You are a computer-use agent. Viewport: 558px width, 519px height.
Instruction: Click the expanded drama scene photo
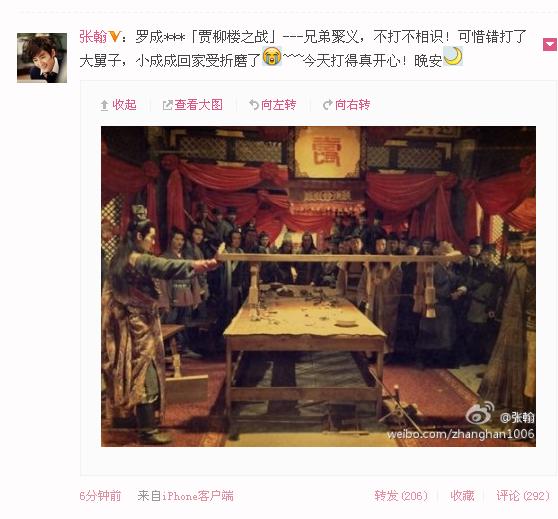[319, 286]
